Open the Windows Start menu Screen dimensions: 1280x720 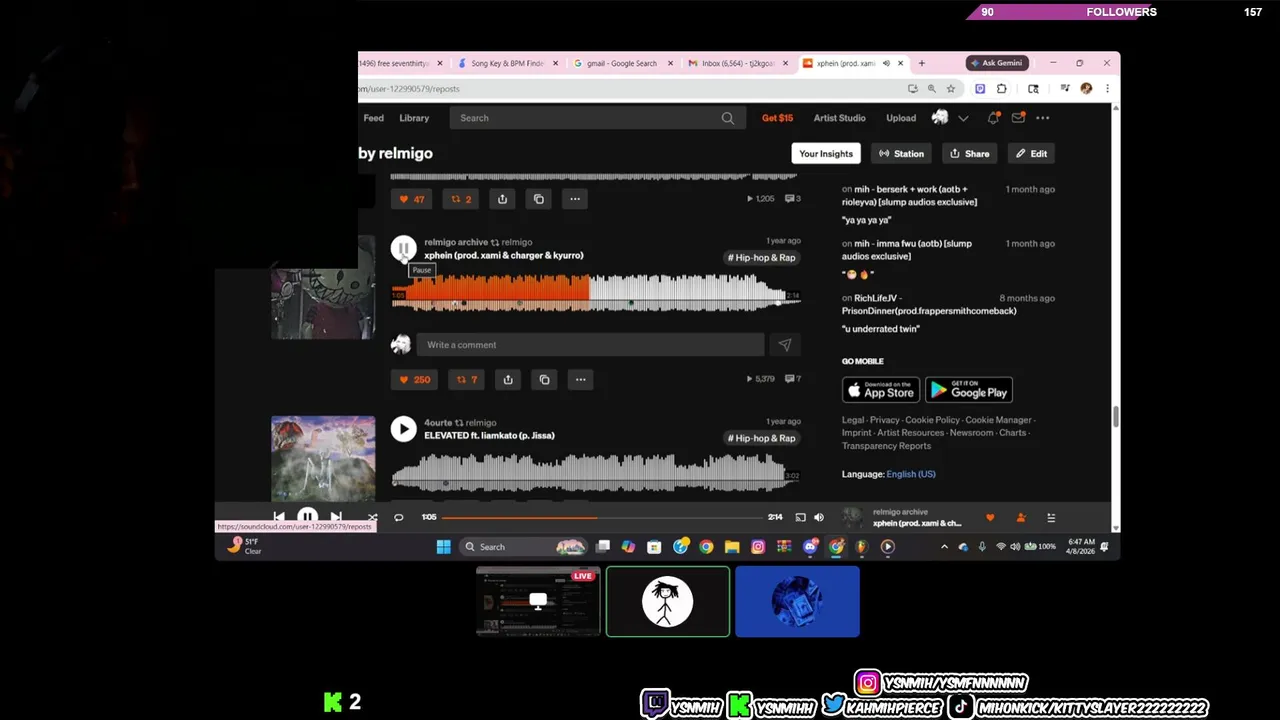click(x=443, y=547)
